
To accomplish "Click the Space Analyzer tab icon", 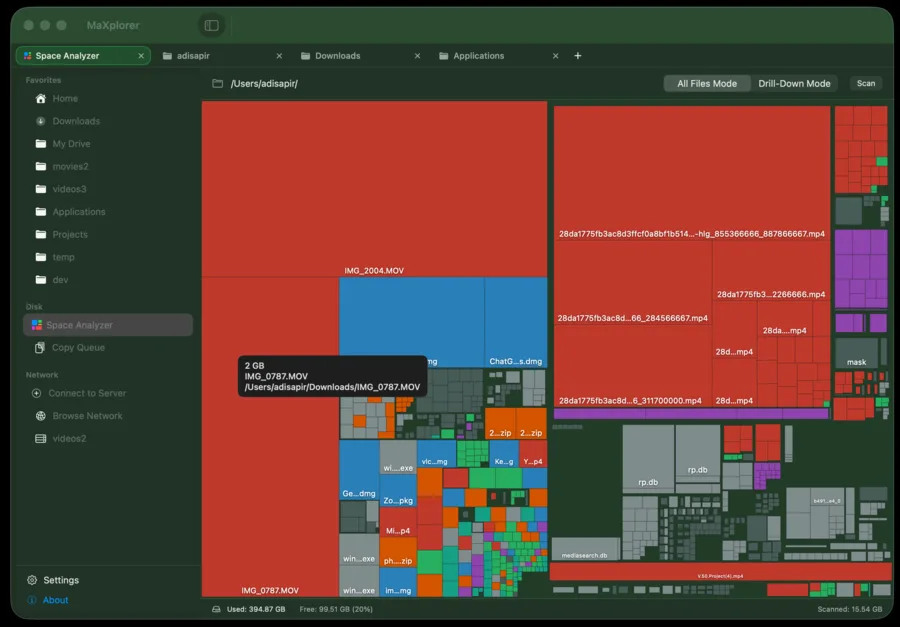I will click(x=28, y=56).
